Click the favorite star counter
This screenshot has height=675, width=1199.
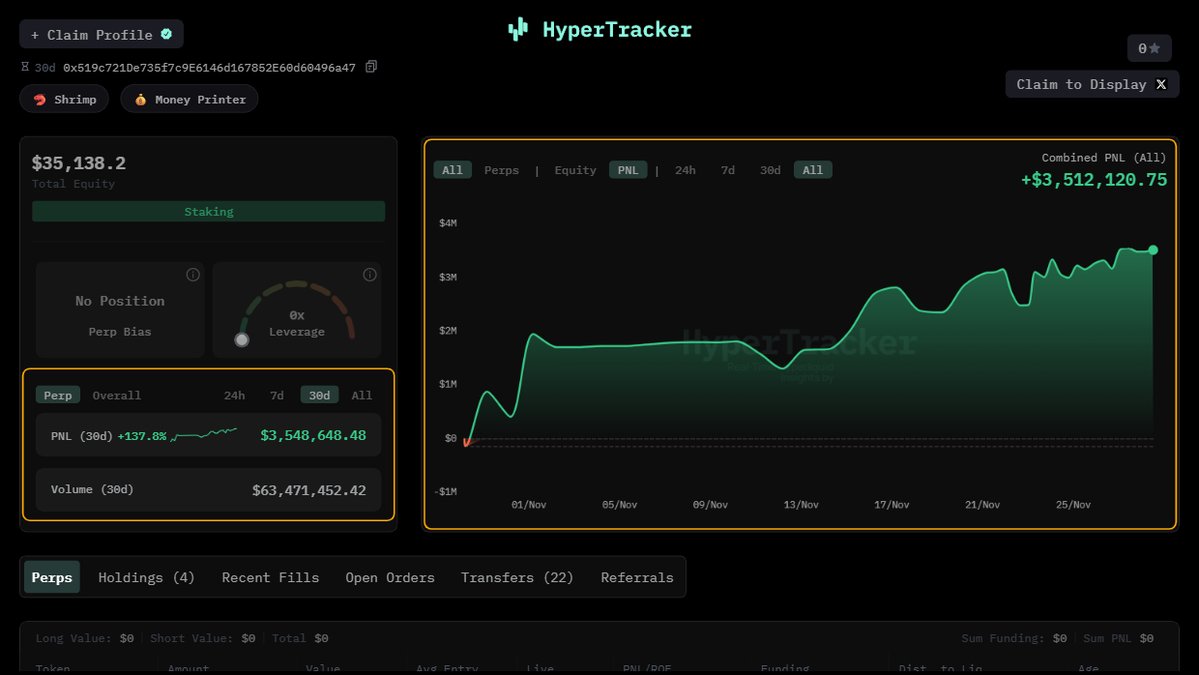click(1149, 48)
